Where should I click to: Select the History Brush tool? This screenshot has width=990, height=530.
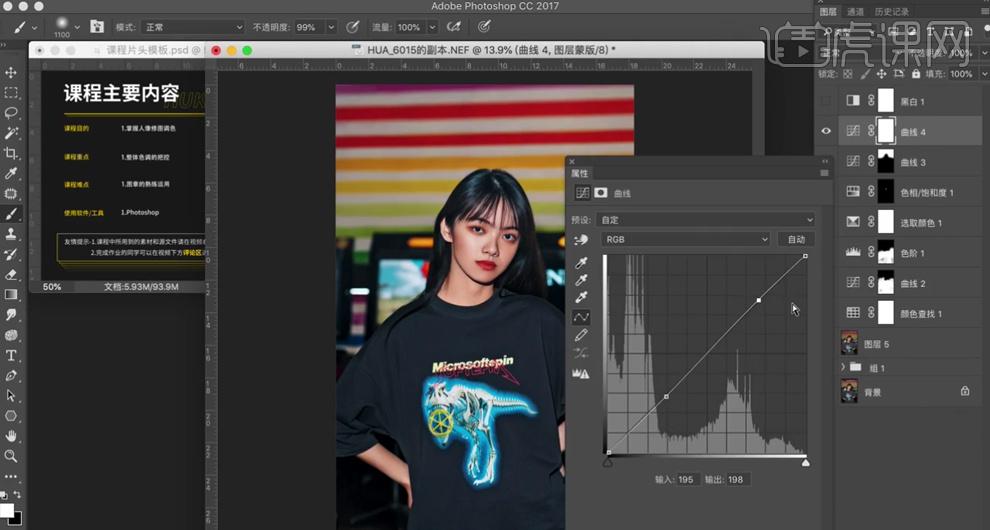click(x=11, y=255)
